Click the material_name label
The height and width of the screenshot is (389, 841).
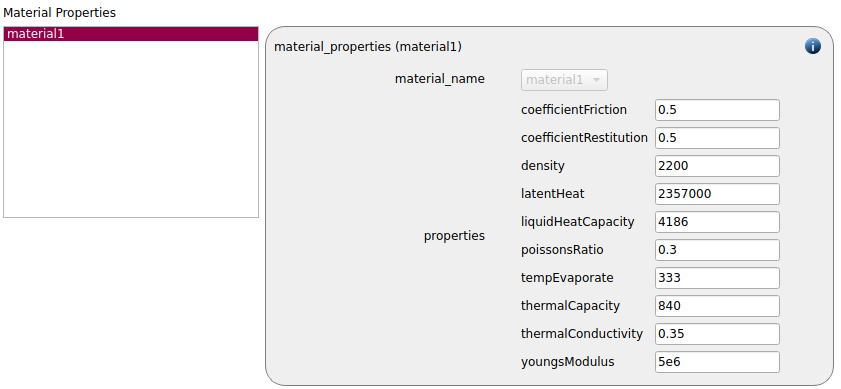tap(440, 79)
